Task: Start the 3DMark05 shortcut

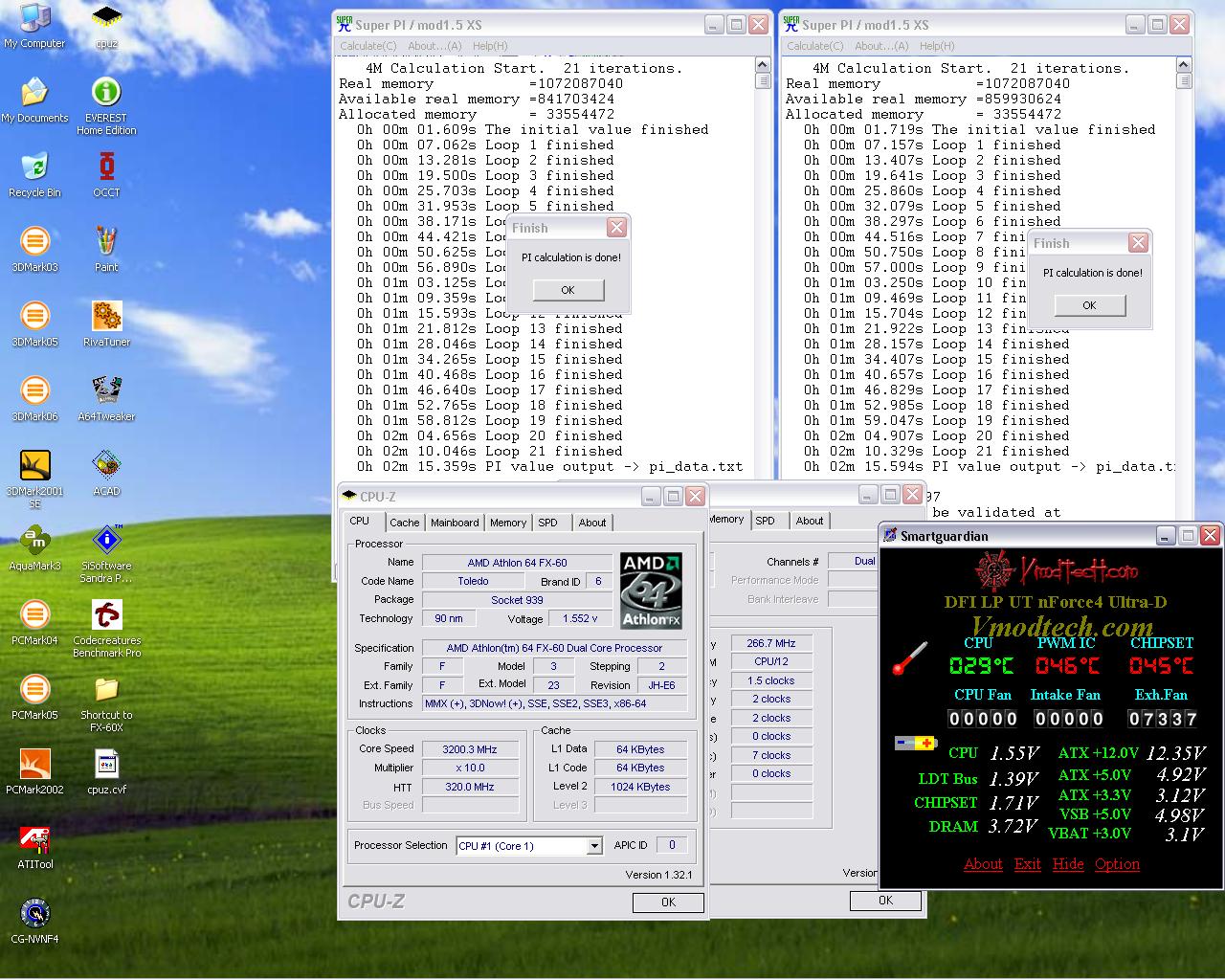Action: (34, 324)
